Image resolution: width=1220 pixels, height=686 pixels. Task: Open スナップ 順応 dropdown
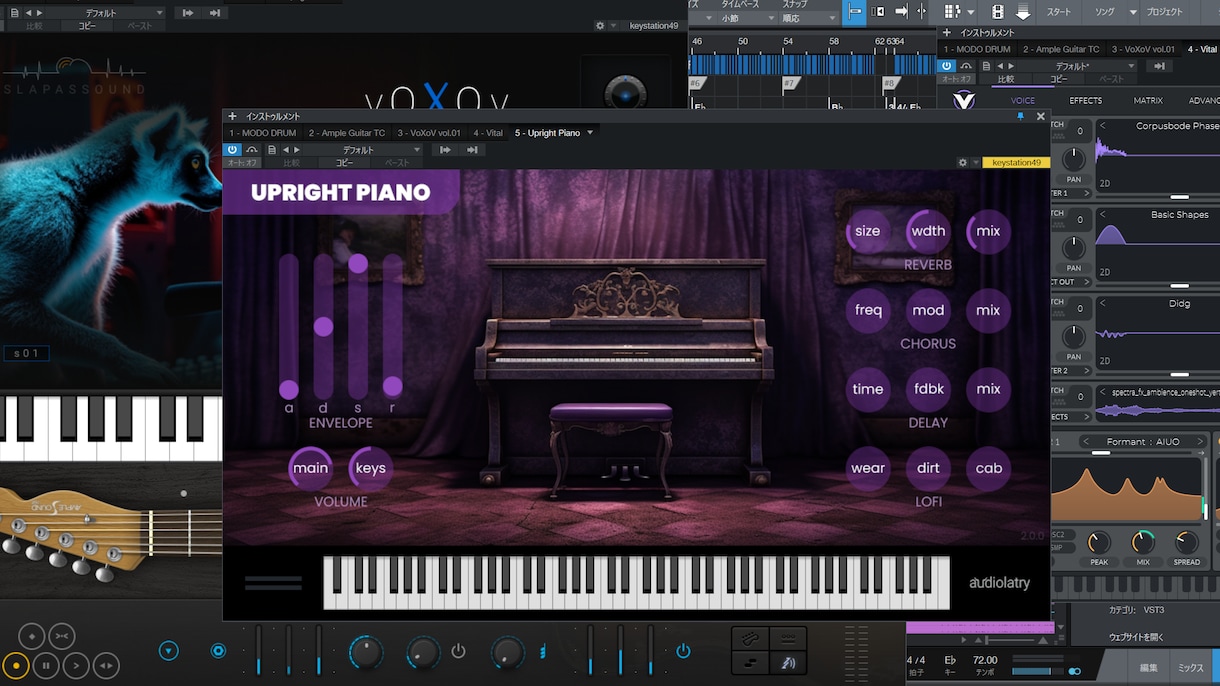(x=808, y=18)
